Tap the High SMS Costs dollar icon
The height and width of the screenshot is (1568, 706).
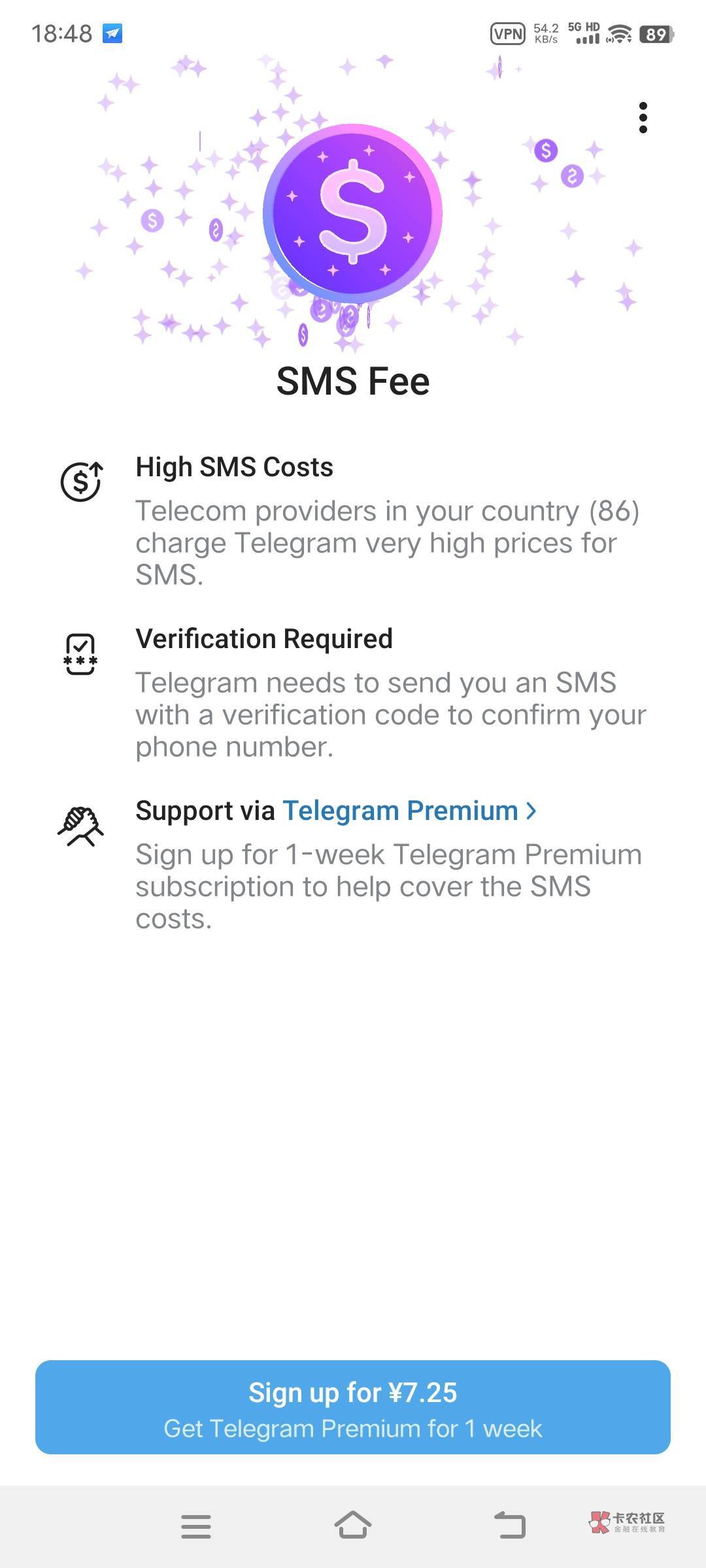(x=81, y=482)
